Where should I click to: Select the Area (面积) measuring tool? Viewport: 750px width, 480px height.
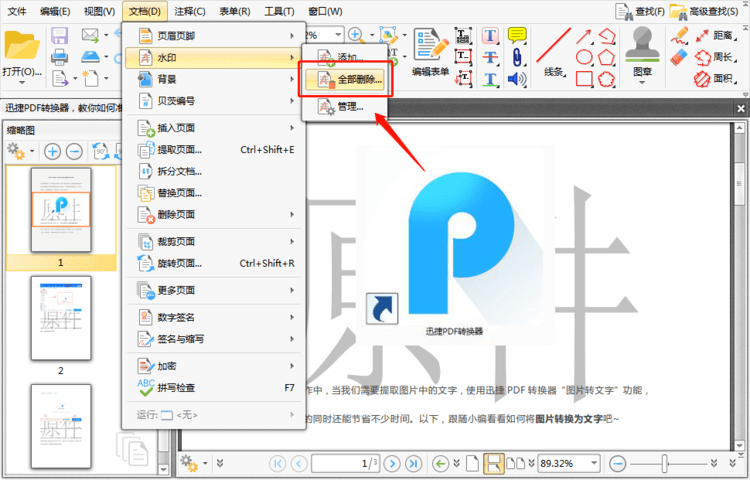tap(714, 79)
